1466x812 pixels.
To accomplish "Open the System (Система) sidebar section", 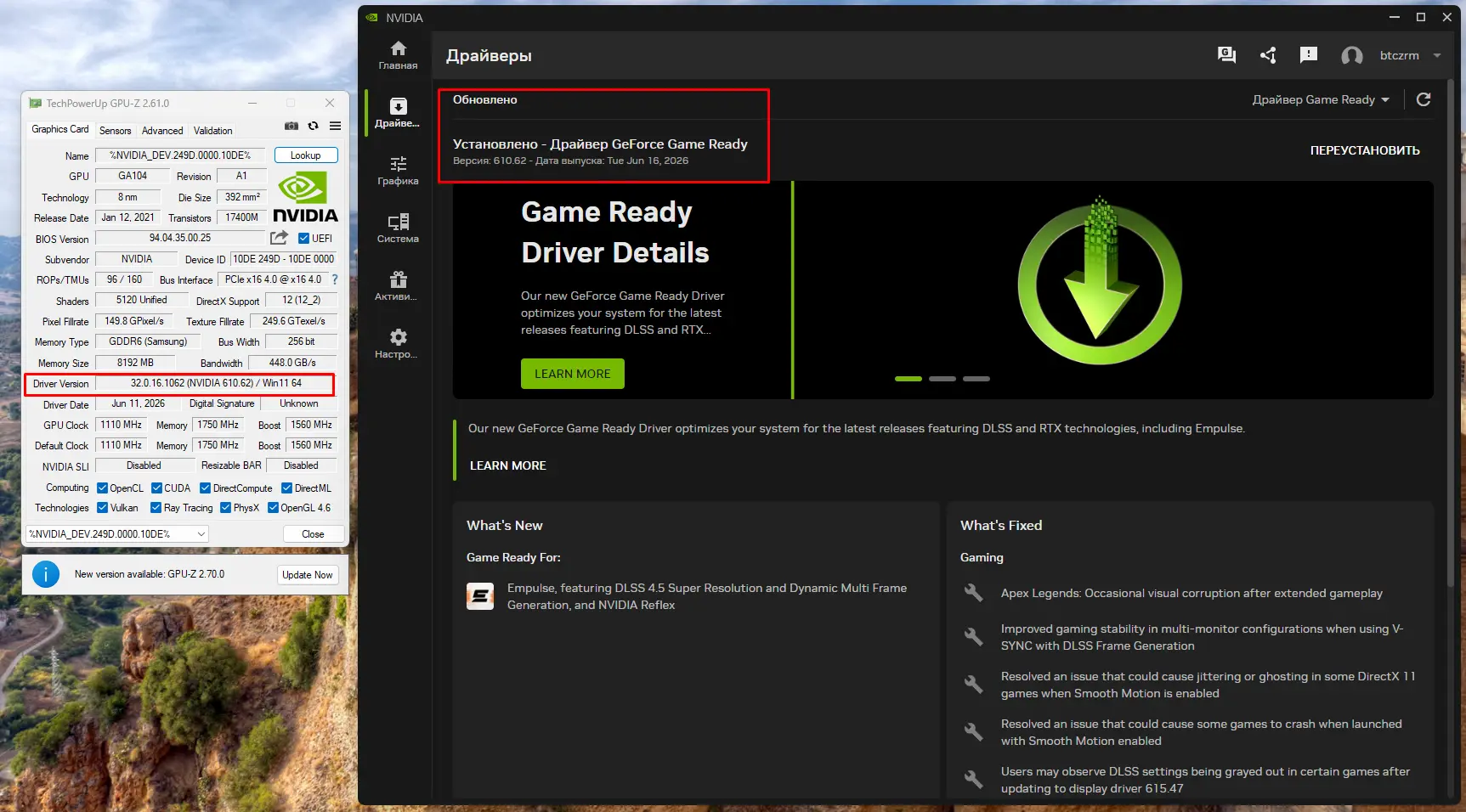I will coord(398,228).
